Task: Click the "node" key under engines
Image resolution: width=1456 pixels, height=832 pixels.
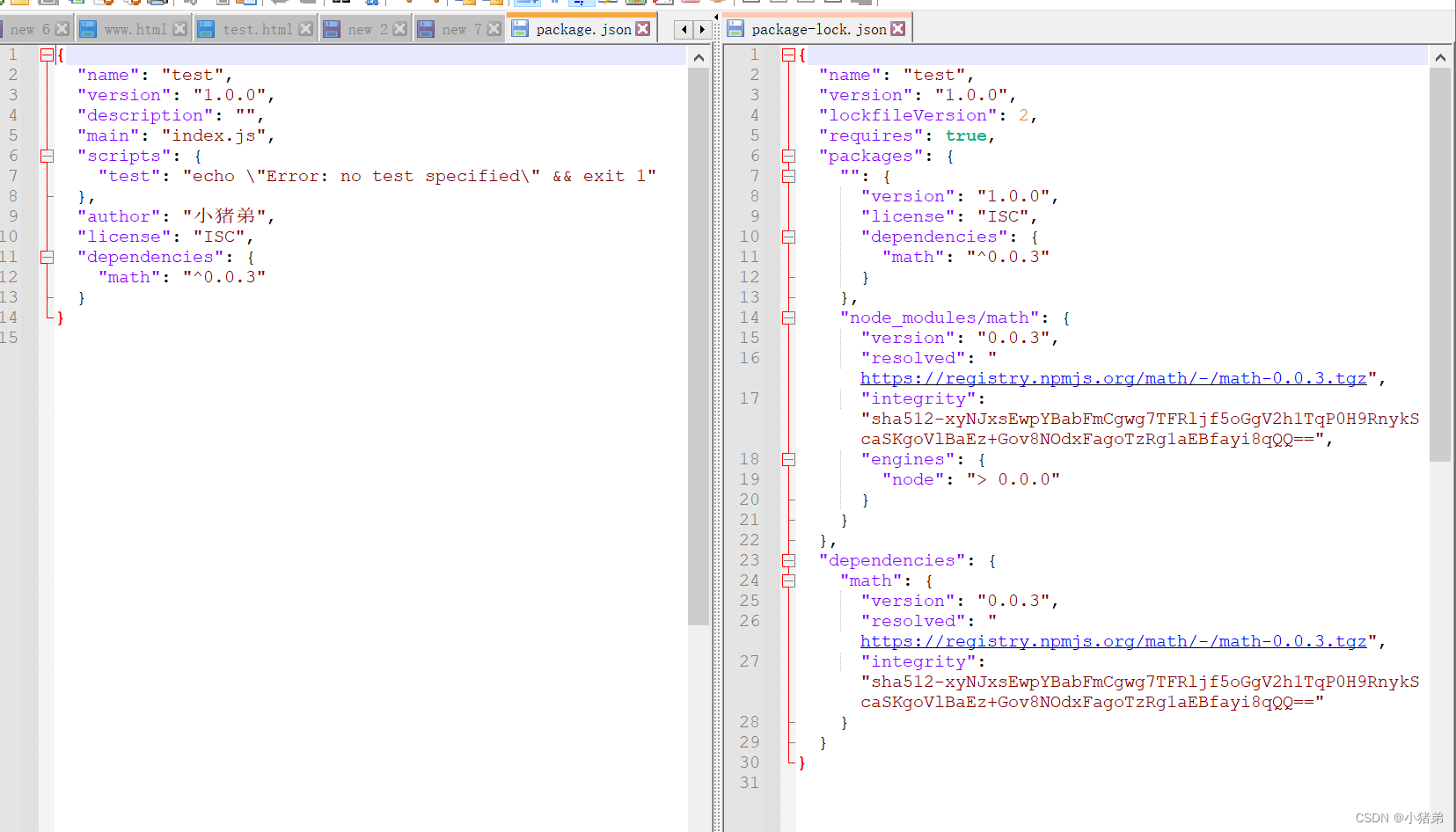Action: pyautogui.click(x=913, y=479)
